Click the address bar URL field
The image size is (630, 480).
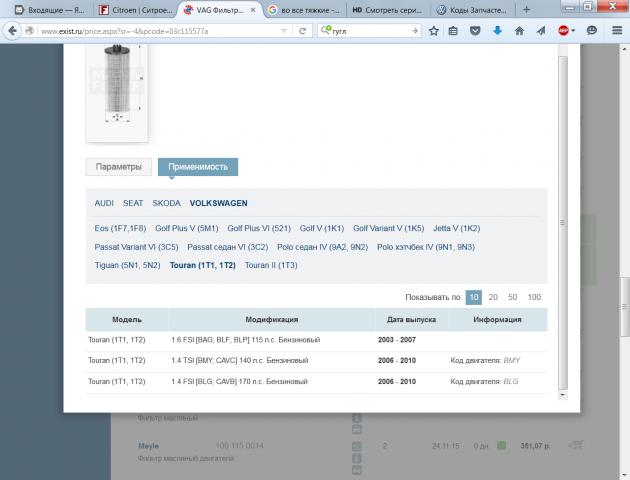tap(158, 31)
